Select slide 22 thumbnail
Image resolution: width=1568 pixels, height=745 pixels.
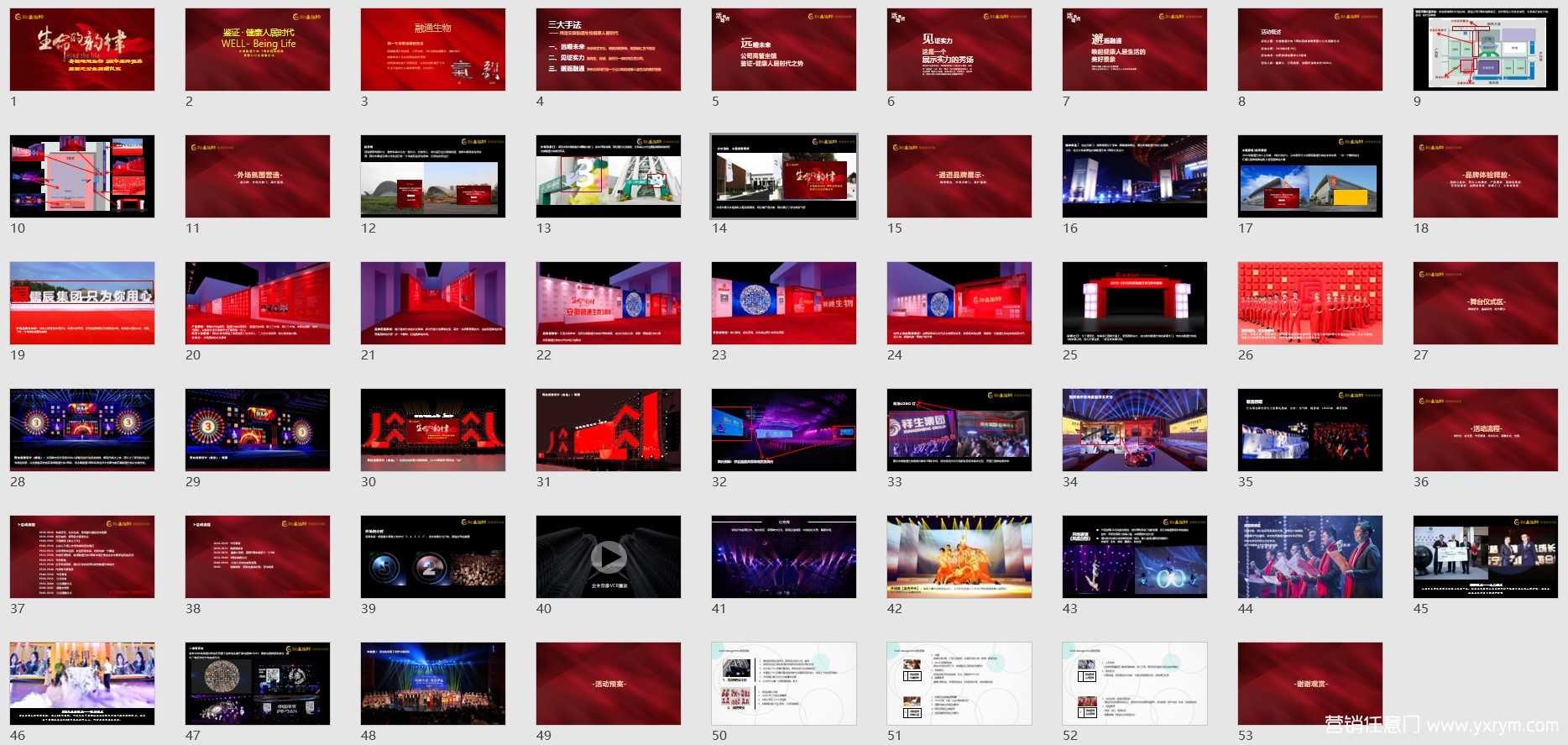[609, 303]
